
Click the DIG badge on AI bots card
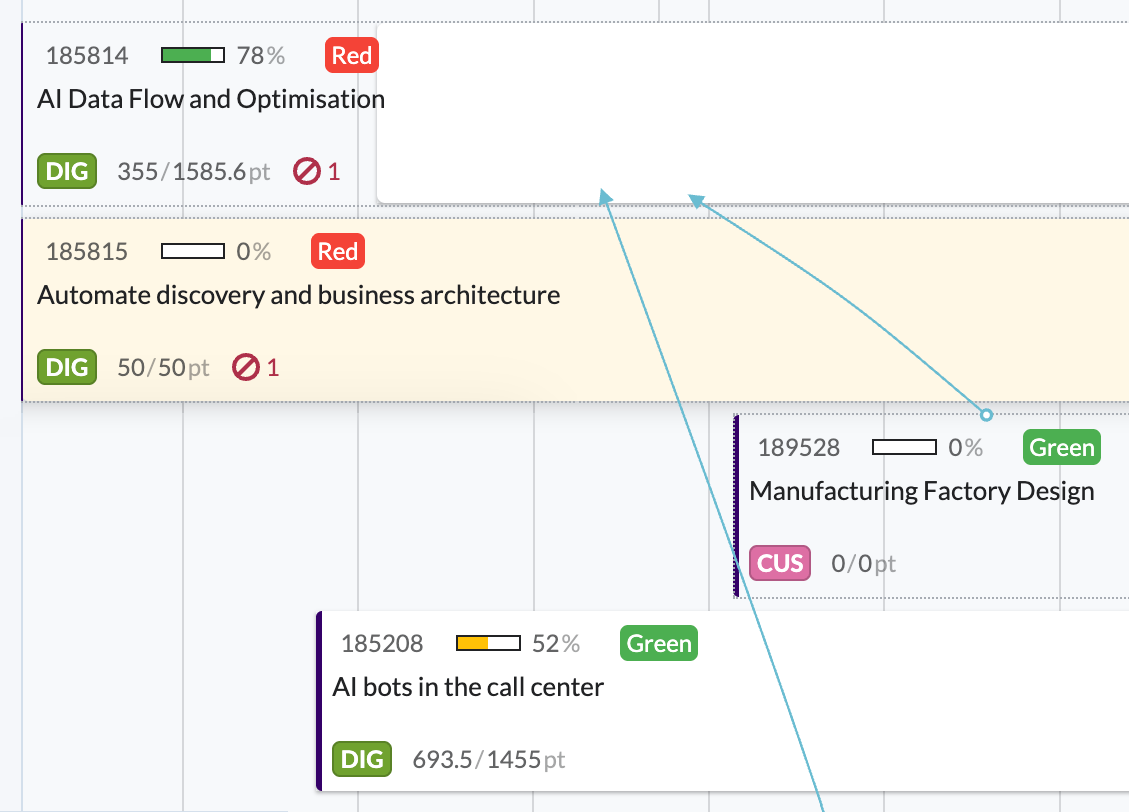pos(362,759)
